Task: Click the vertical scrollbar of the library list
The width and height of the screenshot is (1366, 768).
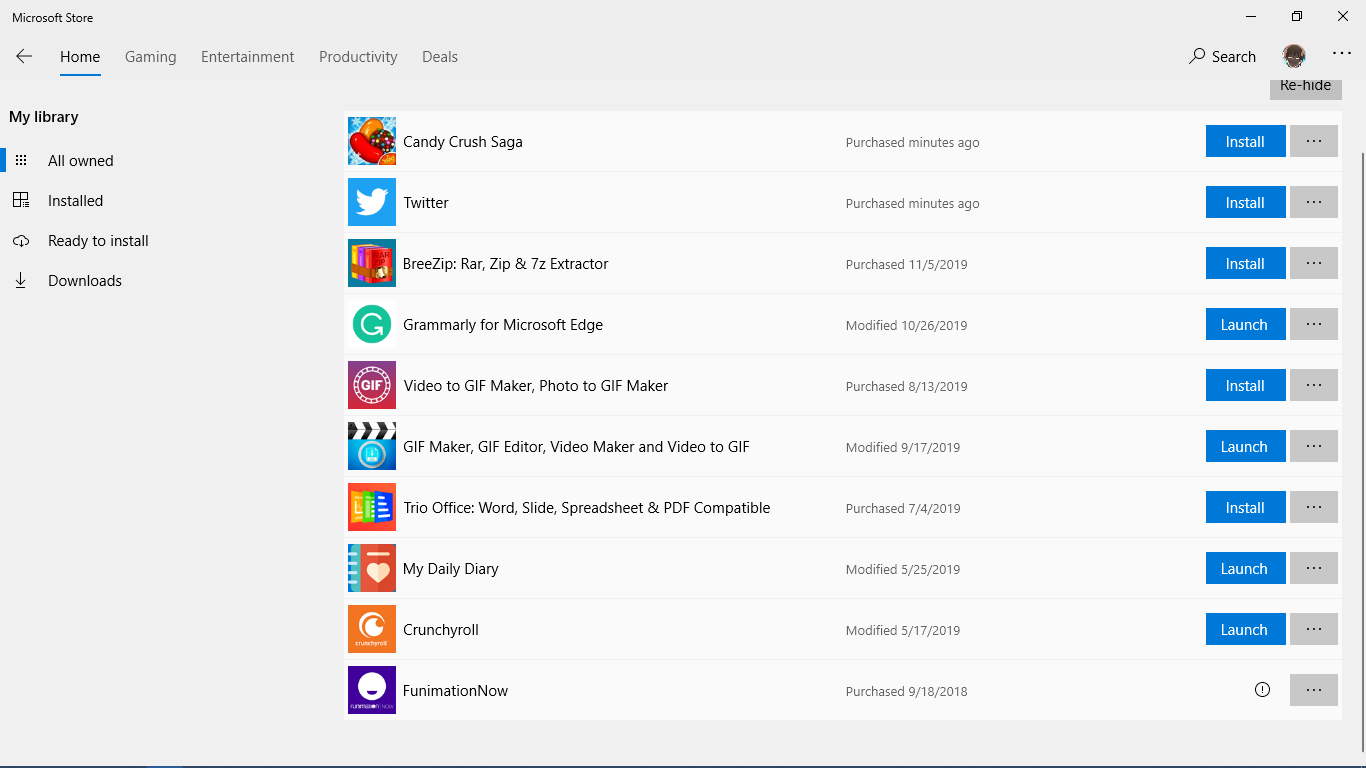Action: click(x=1361, y=450)
